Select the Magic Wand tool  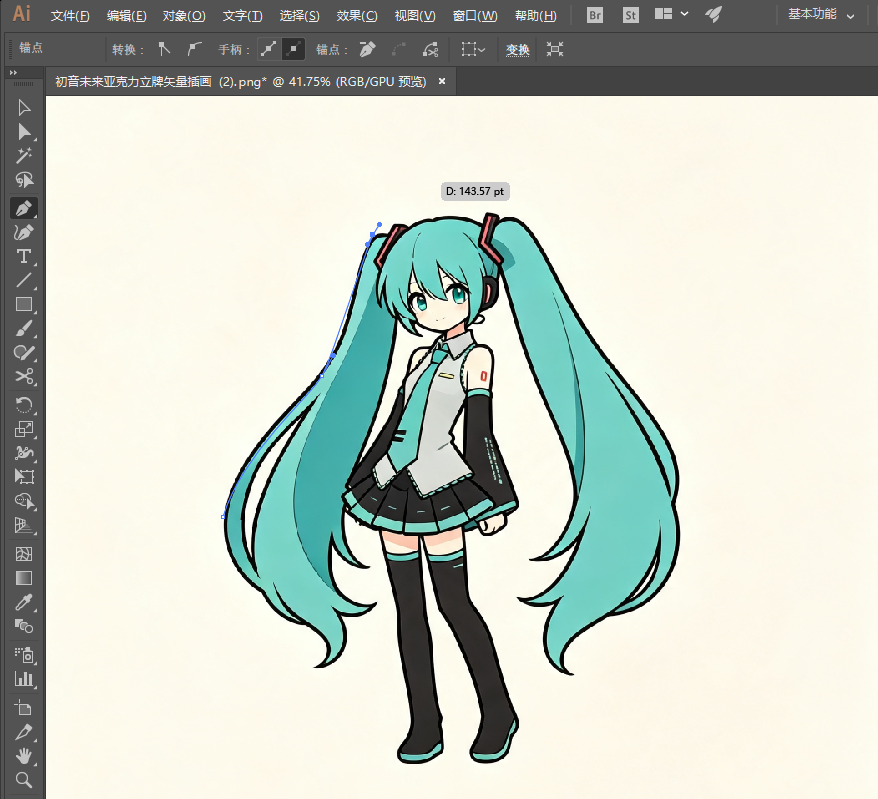(24, 155)
